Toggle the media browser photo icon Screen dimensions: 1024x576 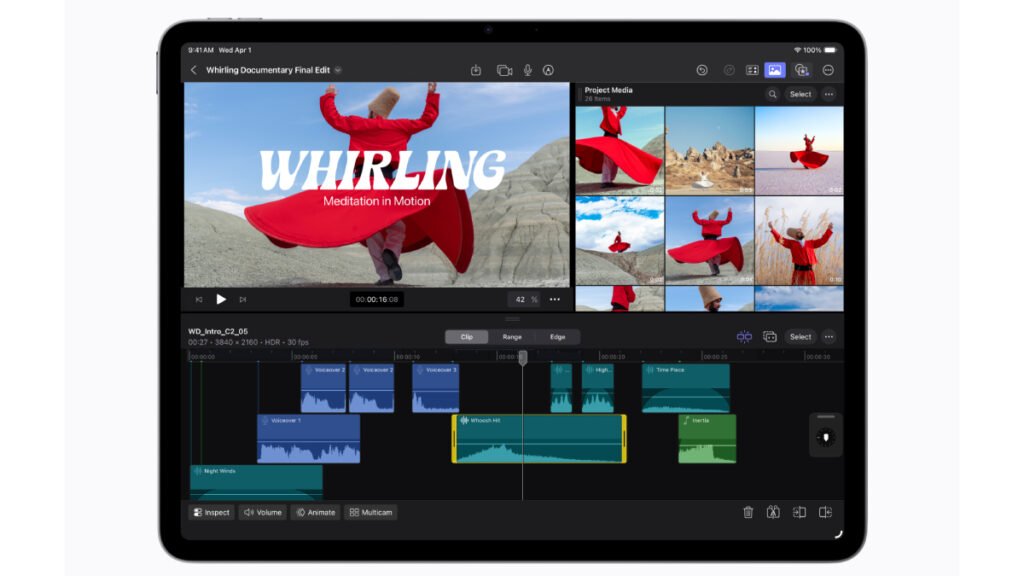(x=774, y=70)
